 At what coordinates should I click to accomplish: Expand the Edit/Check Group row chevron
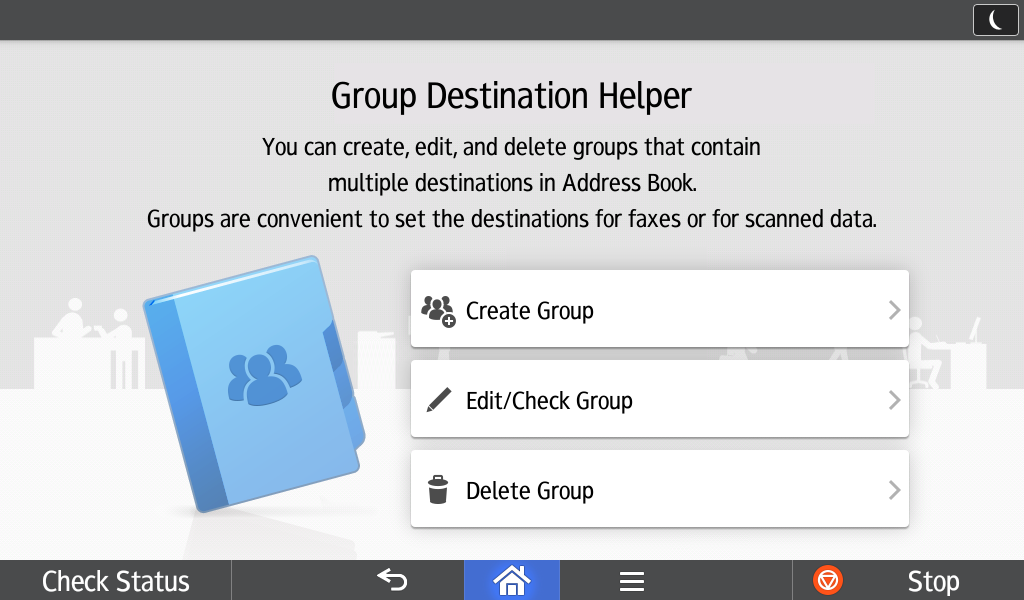(x=894, y=399)
